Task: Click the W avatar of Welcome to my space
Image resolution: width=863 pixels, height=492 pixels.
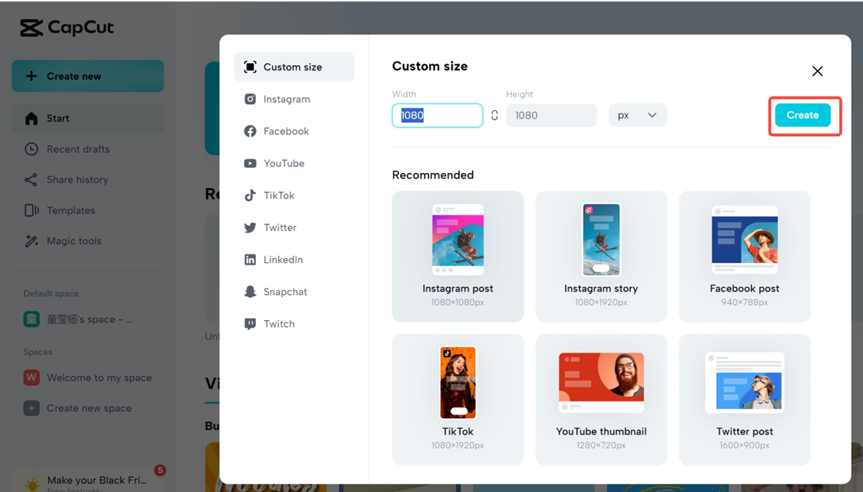Action: coord(31,378)
